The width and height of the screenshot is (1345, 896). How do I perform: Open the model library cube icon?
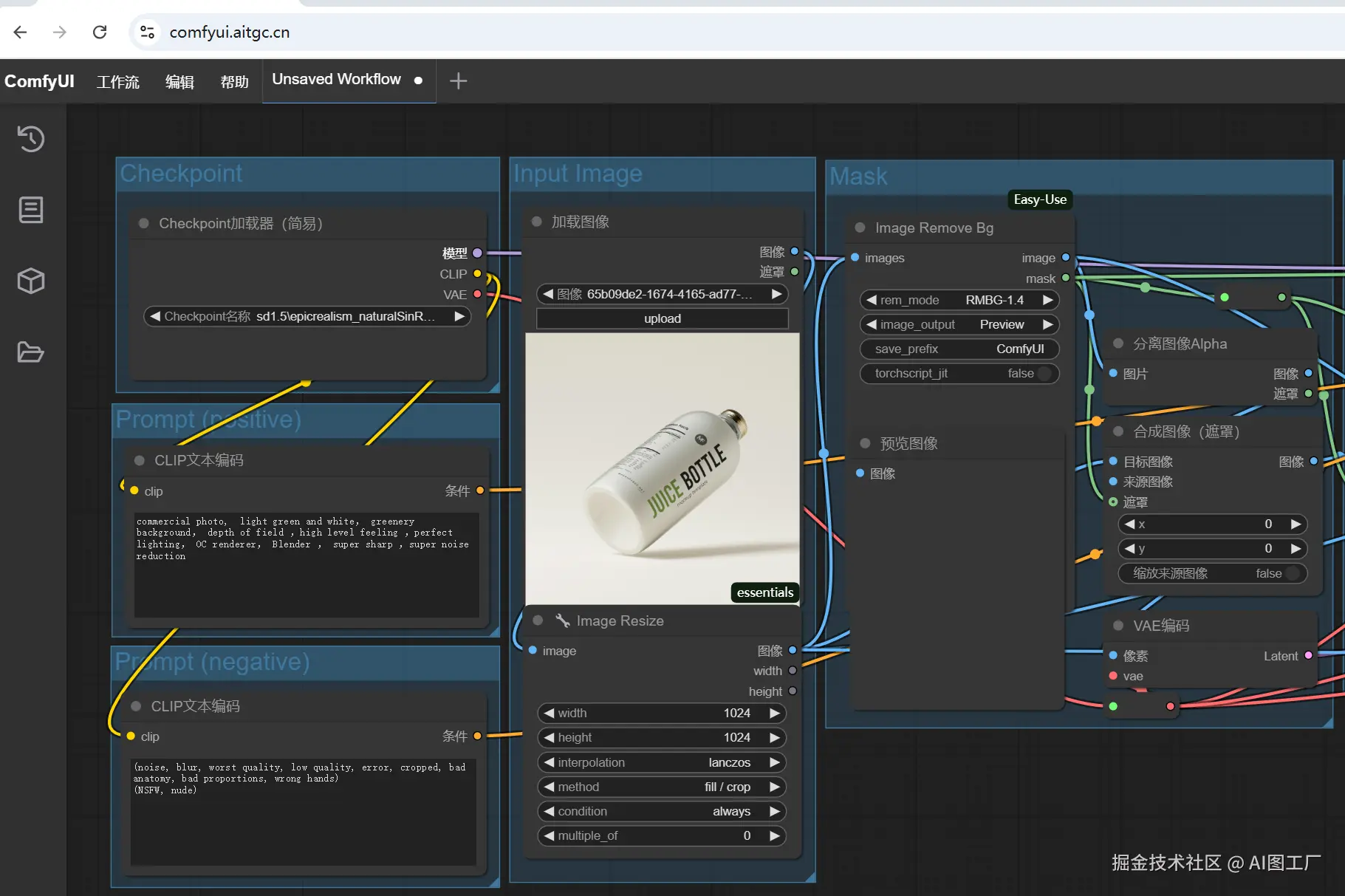(31, 281)
